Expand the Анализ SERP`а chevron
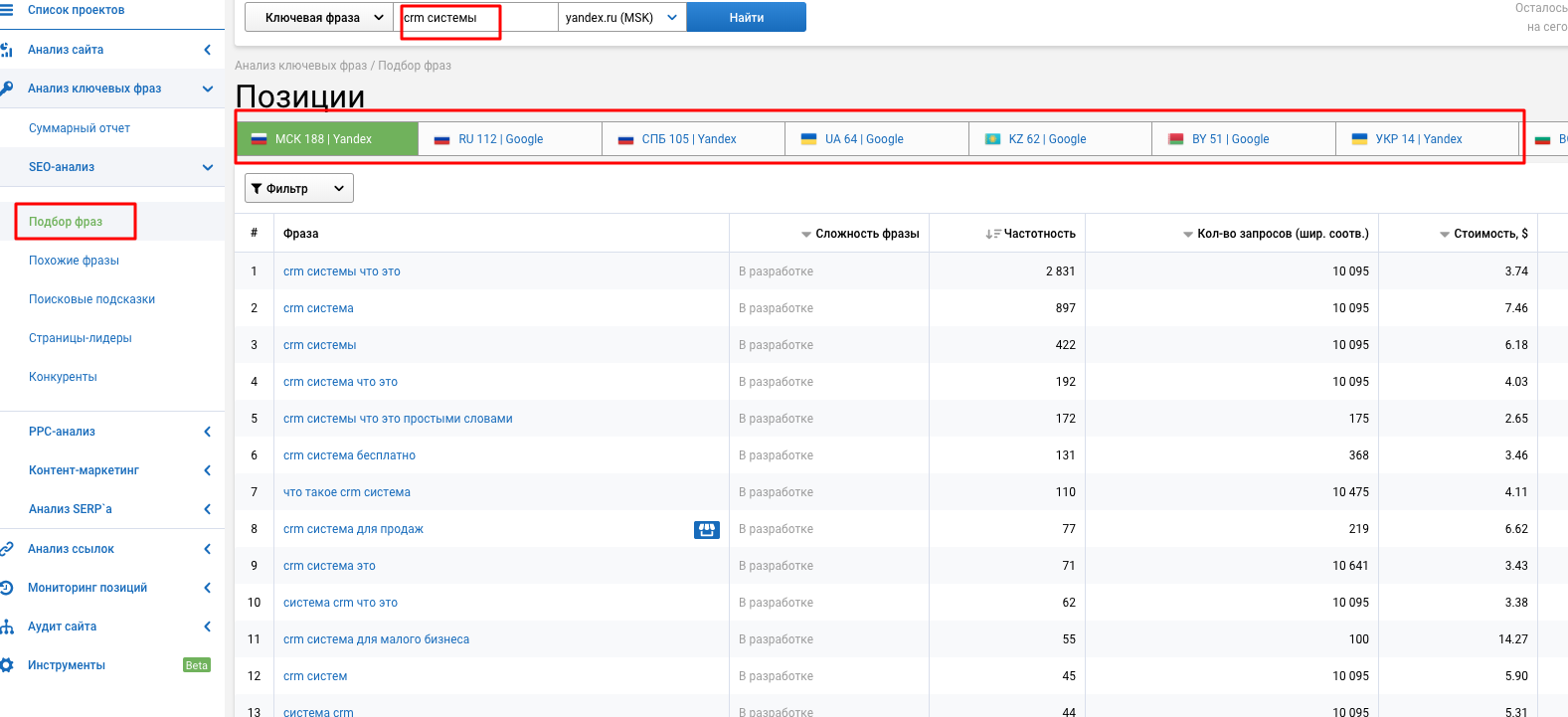 pyautogui.click(x=207, y=509)
